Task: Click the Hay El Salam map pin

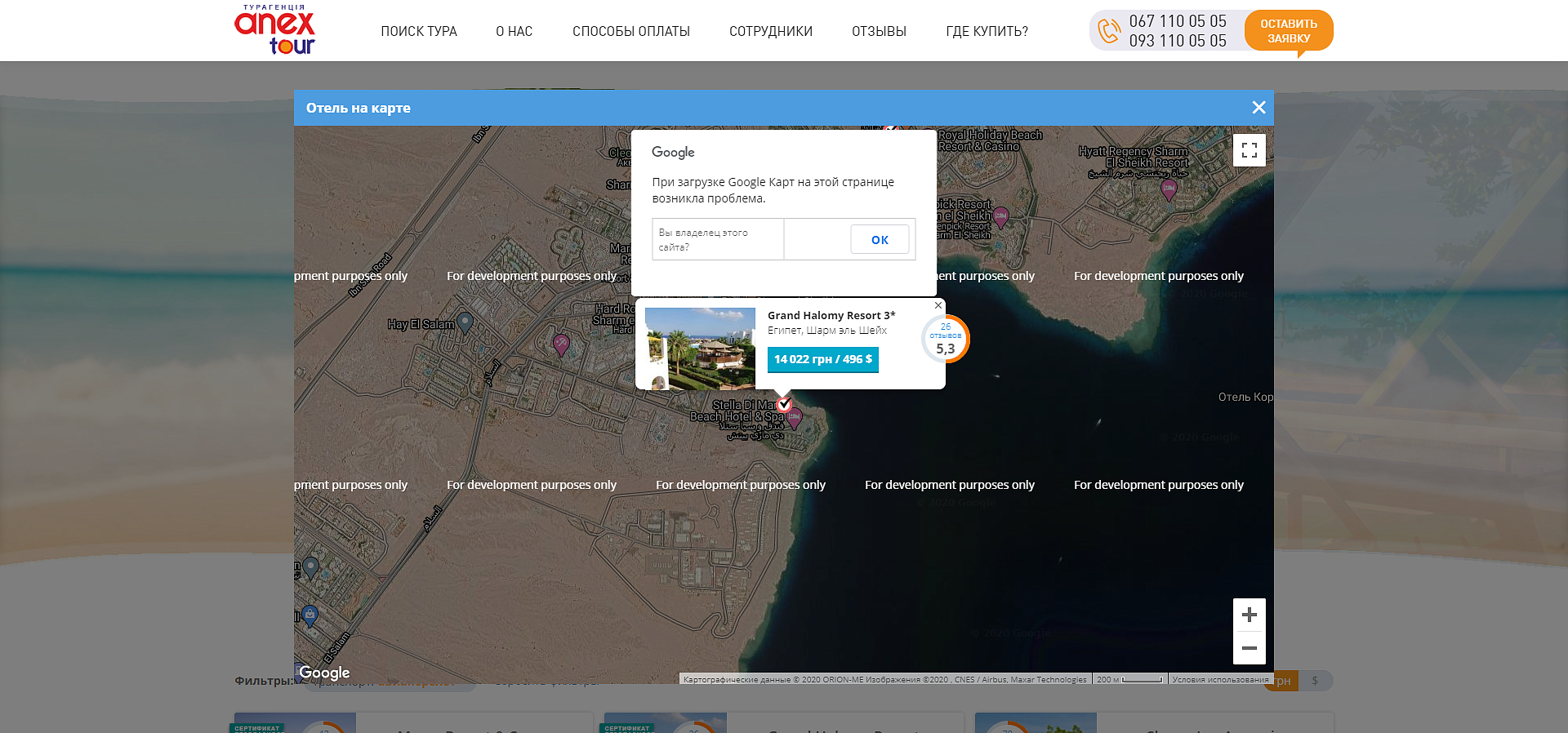Action: click(x=465, y=323)
